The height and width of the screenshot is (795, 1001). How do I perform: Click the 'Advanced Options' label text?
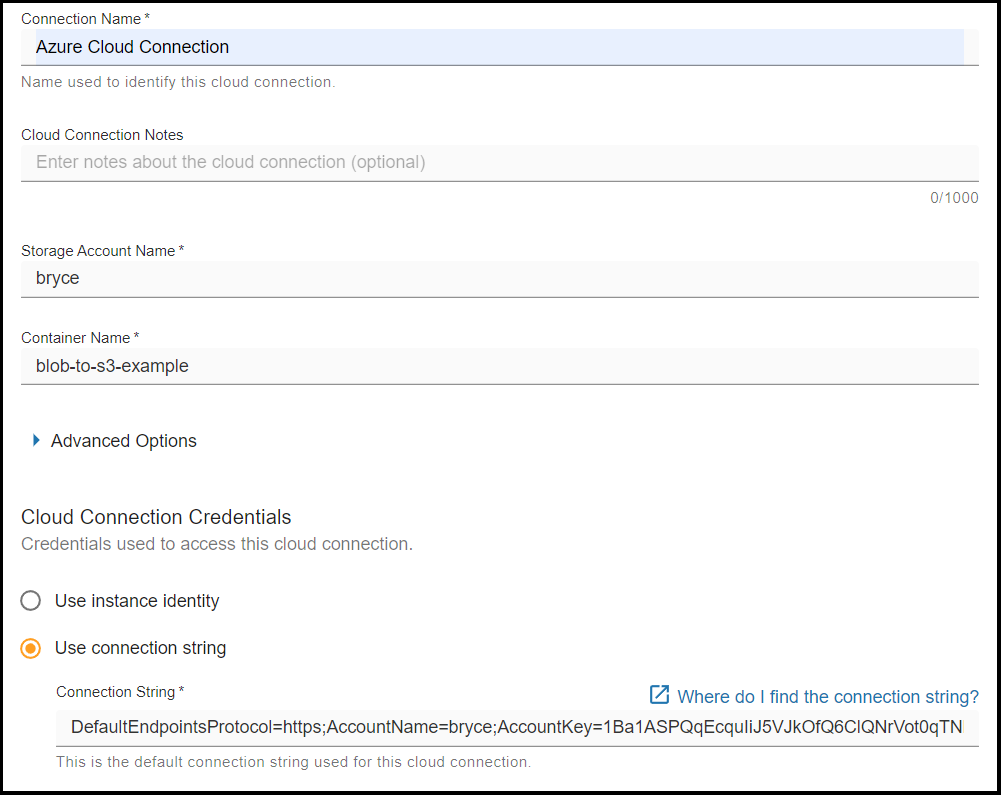124,441
